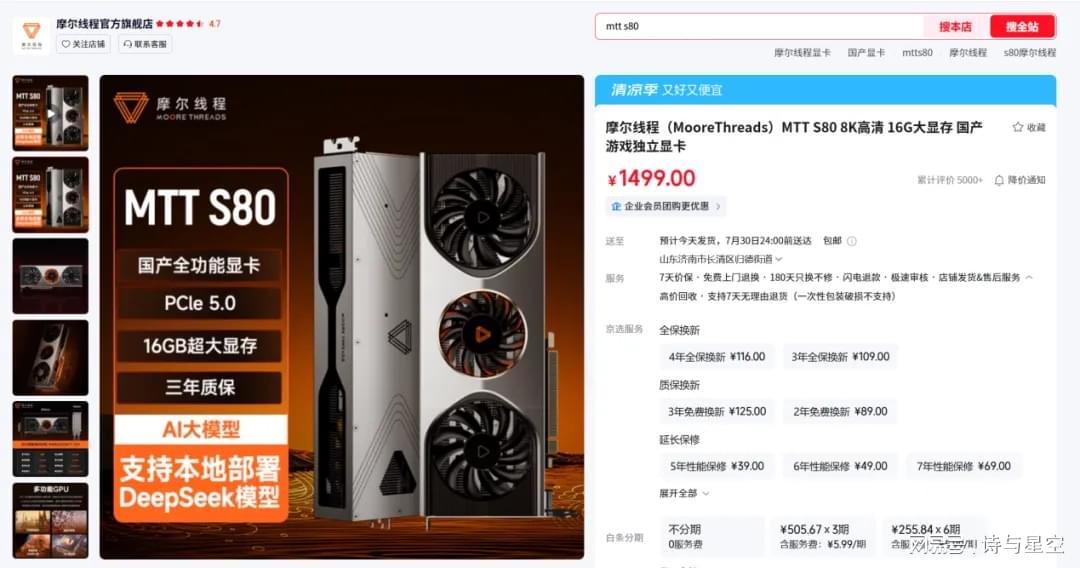Choose ¥505.67 x 3期 installment plan
This screenshot has width=1080, height=568.
(822, 536)
